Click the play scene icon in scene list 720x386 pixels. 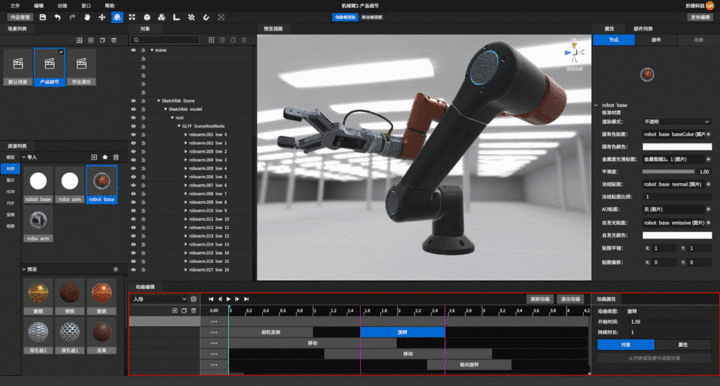coord(91,40)
